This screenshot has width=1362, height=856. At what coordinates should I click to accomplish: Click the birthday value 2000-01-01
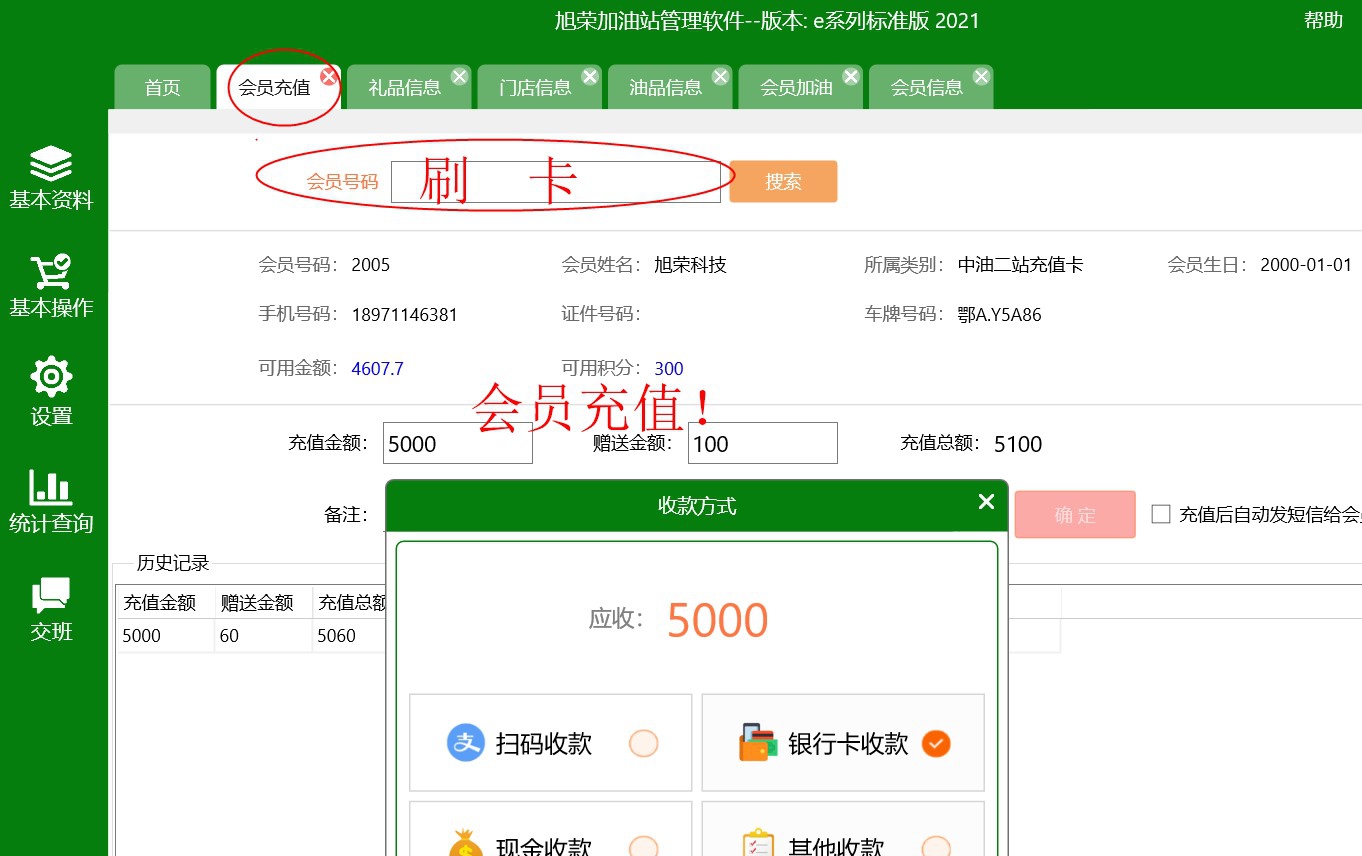click(x=1306, y=265)
